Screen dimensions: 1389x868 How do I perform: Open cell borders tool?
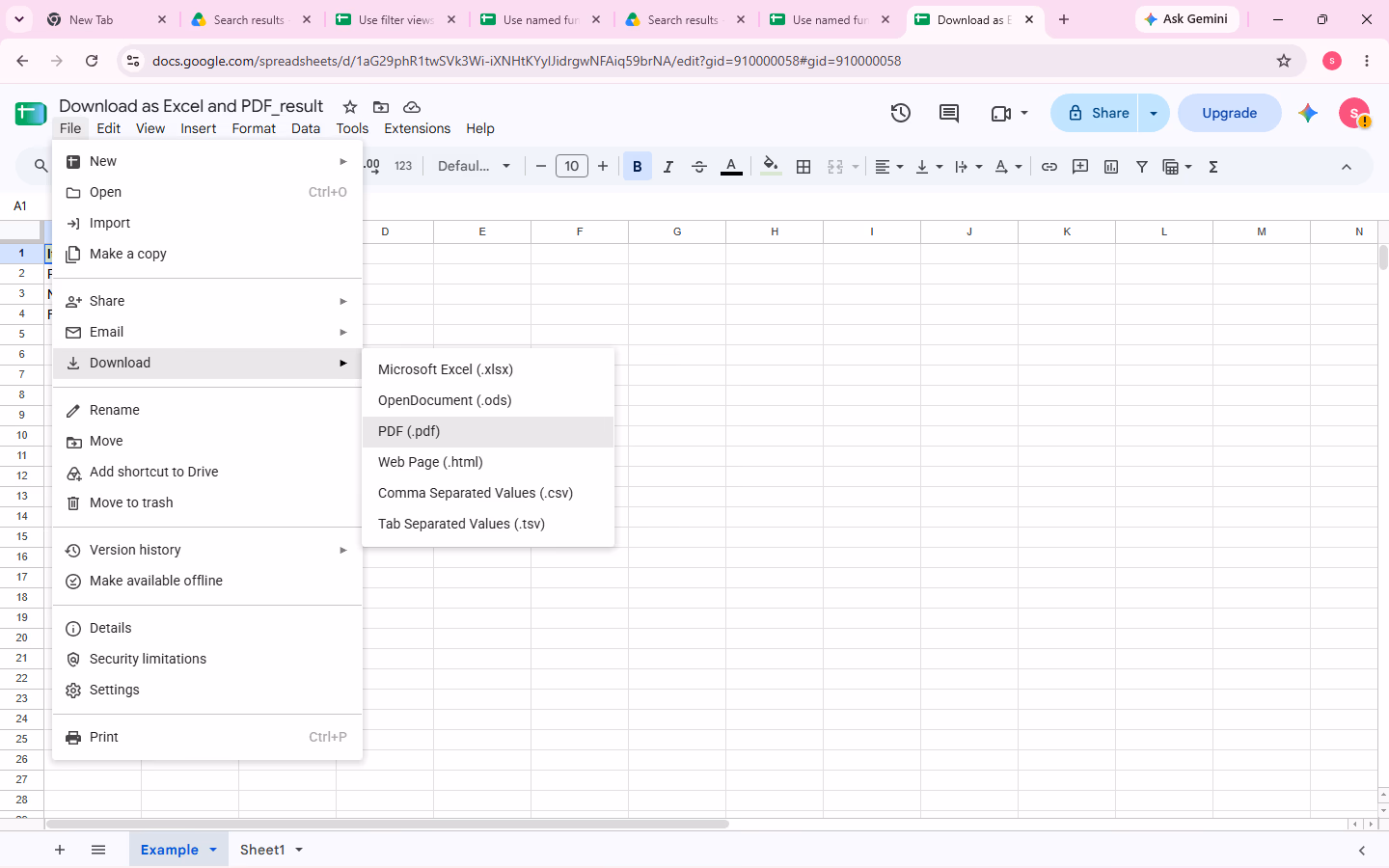(803, 167)
